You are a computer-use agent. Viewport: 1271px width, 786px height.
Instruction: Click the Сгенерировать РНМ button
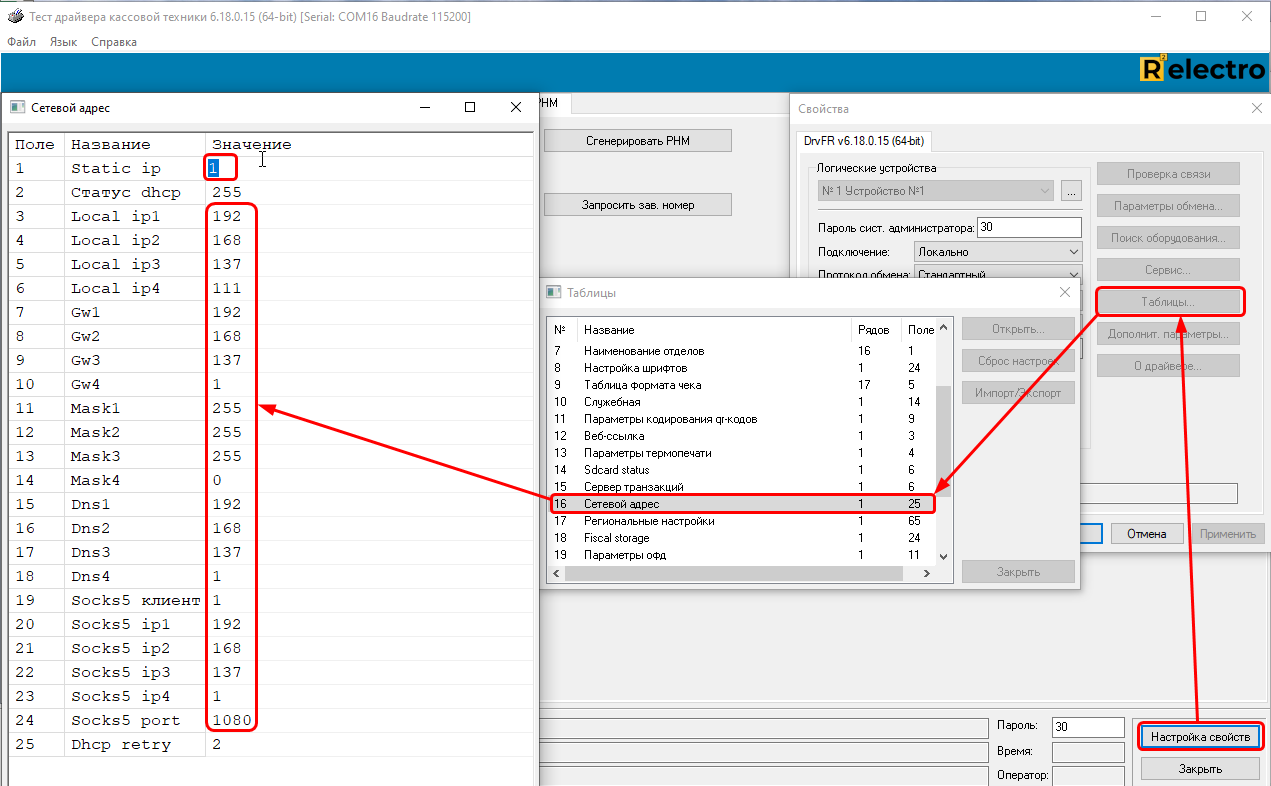(x=637, y=141)
